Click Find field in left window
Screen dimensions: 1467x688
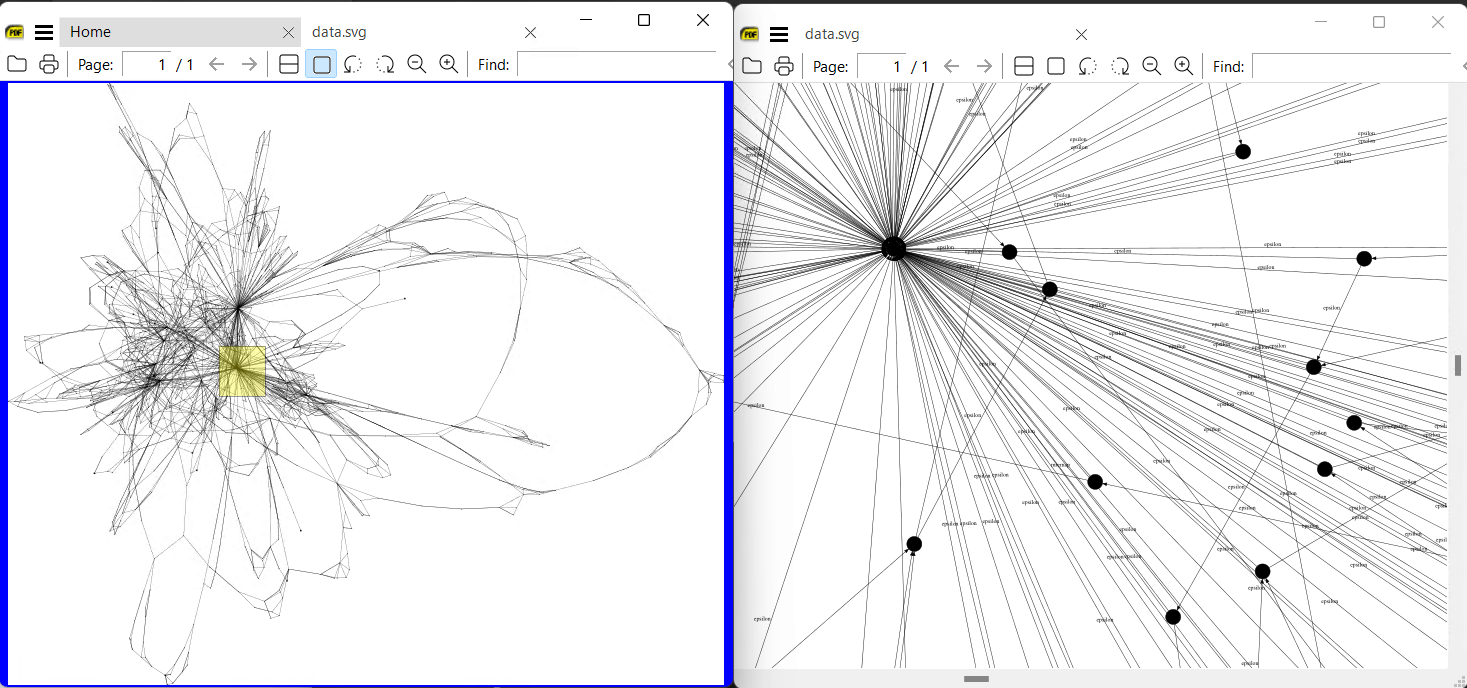click(617, 65)
